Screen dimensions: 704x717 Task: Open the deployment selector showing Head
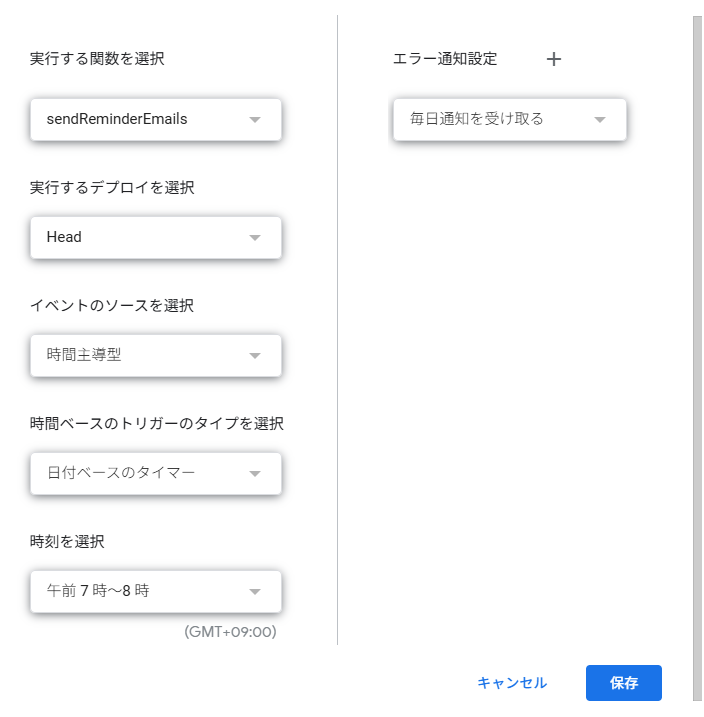[x=156, y=238]
